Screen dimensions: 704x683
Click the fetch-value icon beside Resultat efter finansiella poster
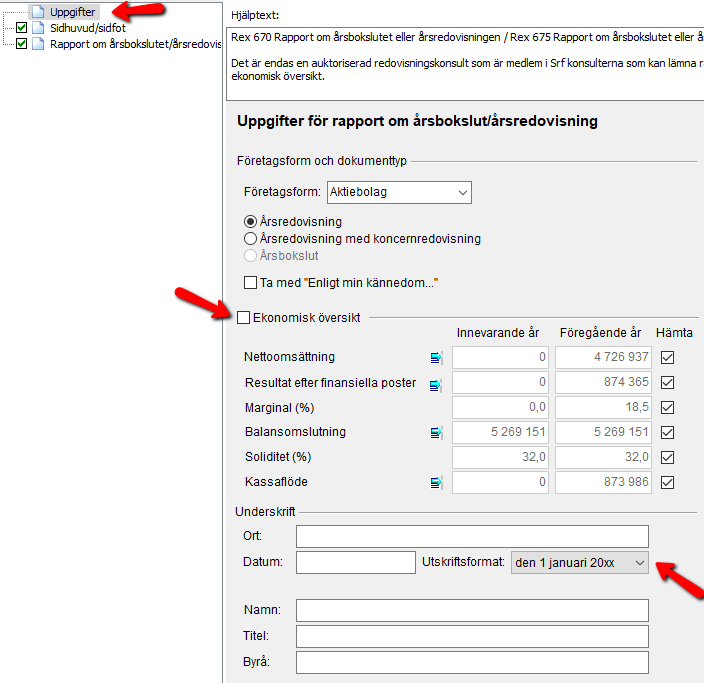click(436, 385)
